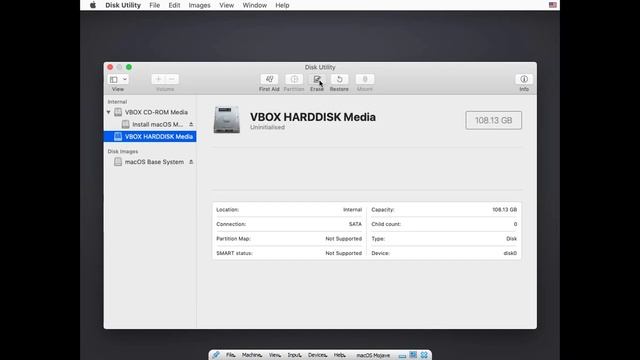Click the remove volume minus button
Image resolution: width=640 pixels, height=360 pixels.
172,79
